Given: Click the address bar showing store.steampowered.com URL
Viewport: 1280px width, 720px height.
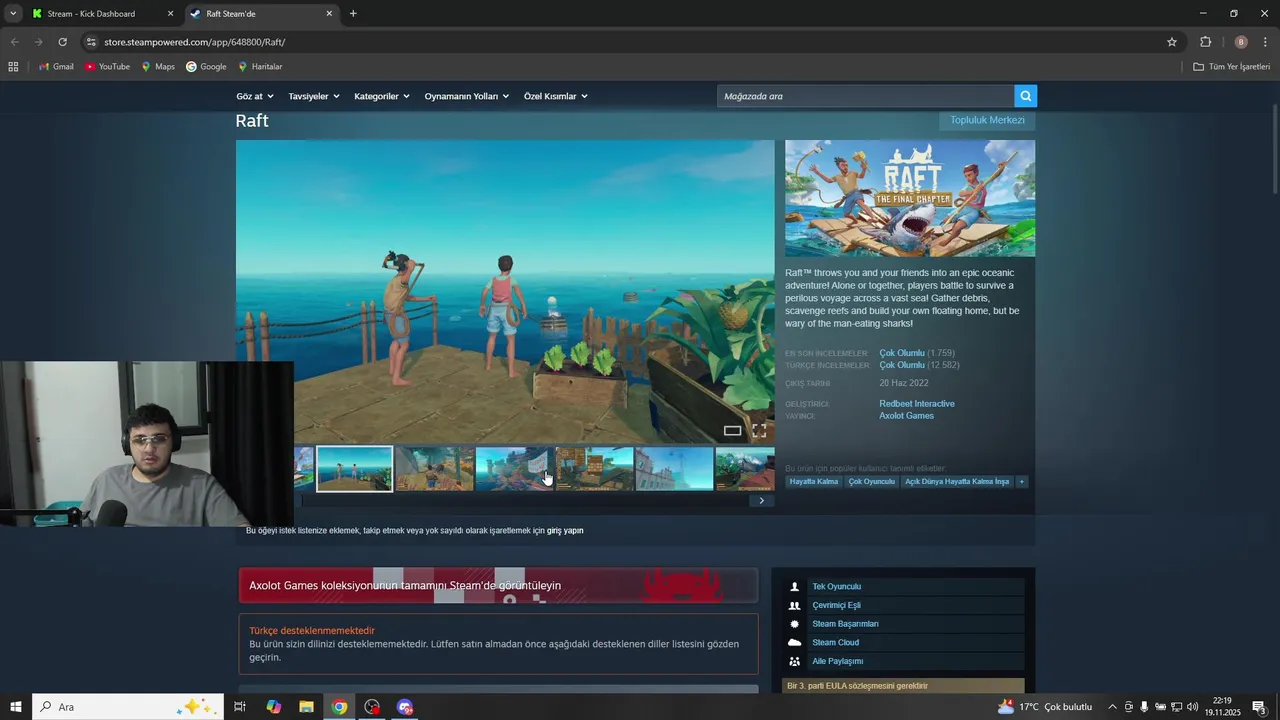Looking at the screenshot, I should (194, 42).
